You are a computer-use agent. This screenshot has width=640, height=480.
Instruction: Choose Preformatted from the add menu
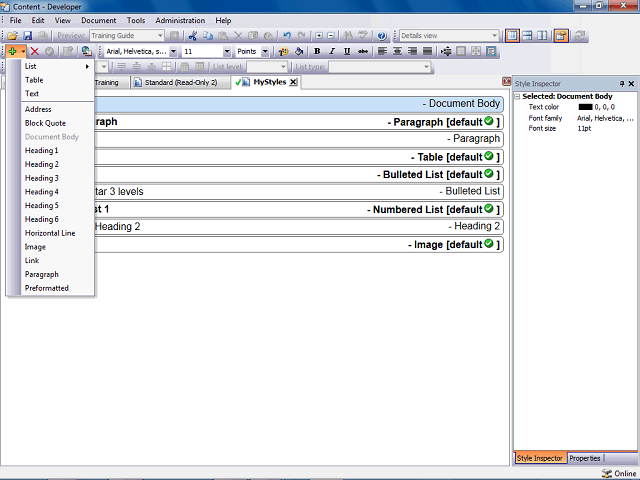(58, 288)
